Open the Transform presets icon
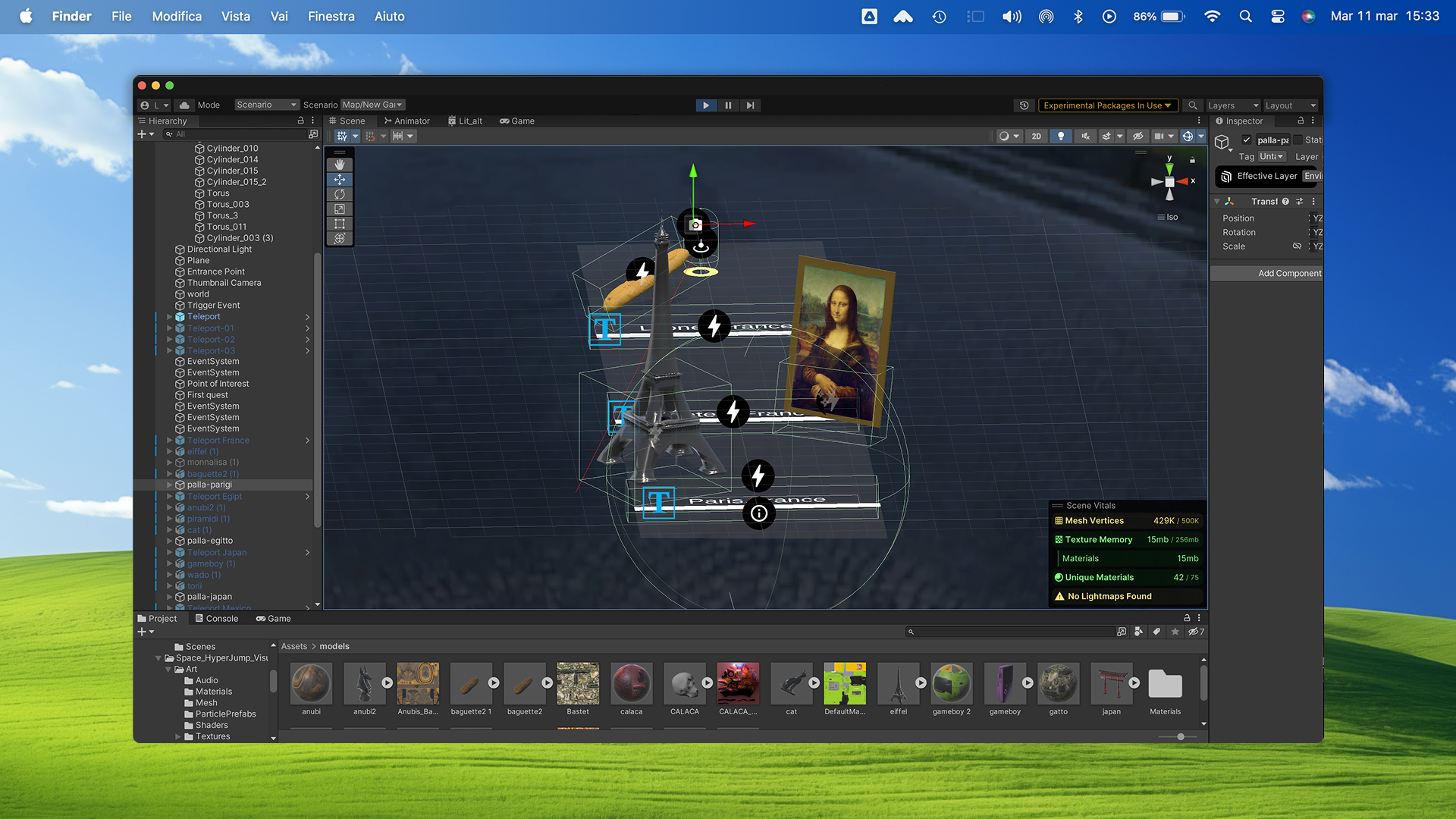The width and height of the screenshot is (1456, 819). click(x=1299, y=202)
